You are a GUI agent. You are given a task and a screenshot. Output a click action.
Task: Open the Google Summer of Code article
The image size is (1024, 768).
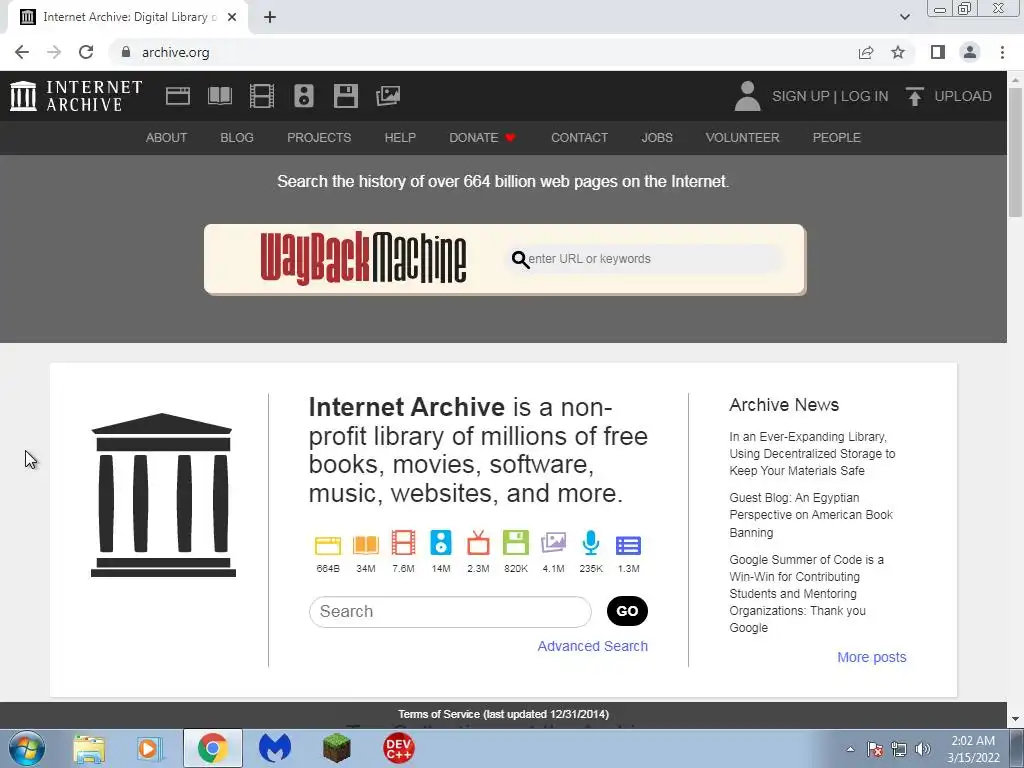click(807, 594)
